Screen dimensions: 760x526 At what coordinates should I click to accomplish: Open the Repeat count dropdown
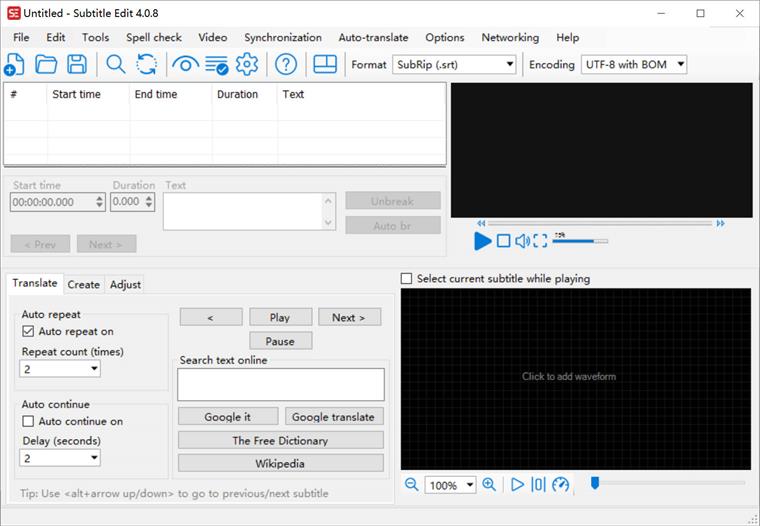(60, 369)
